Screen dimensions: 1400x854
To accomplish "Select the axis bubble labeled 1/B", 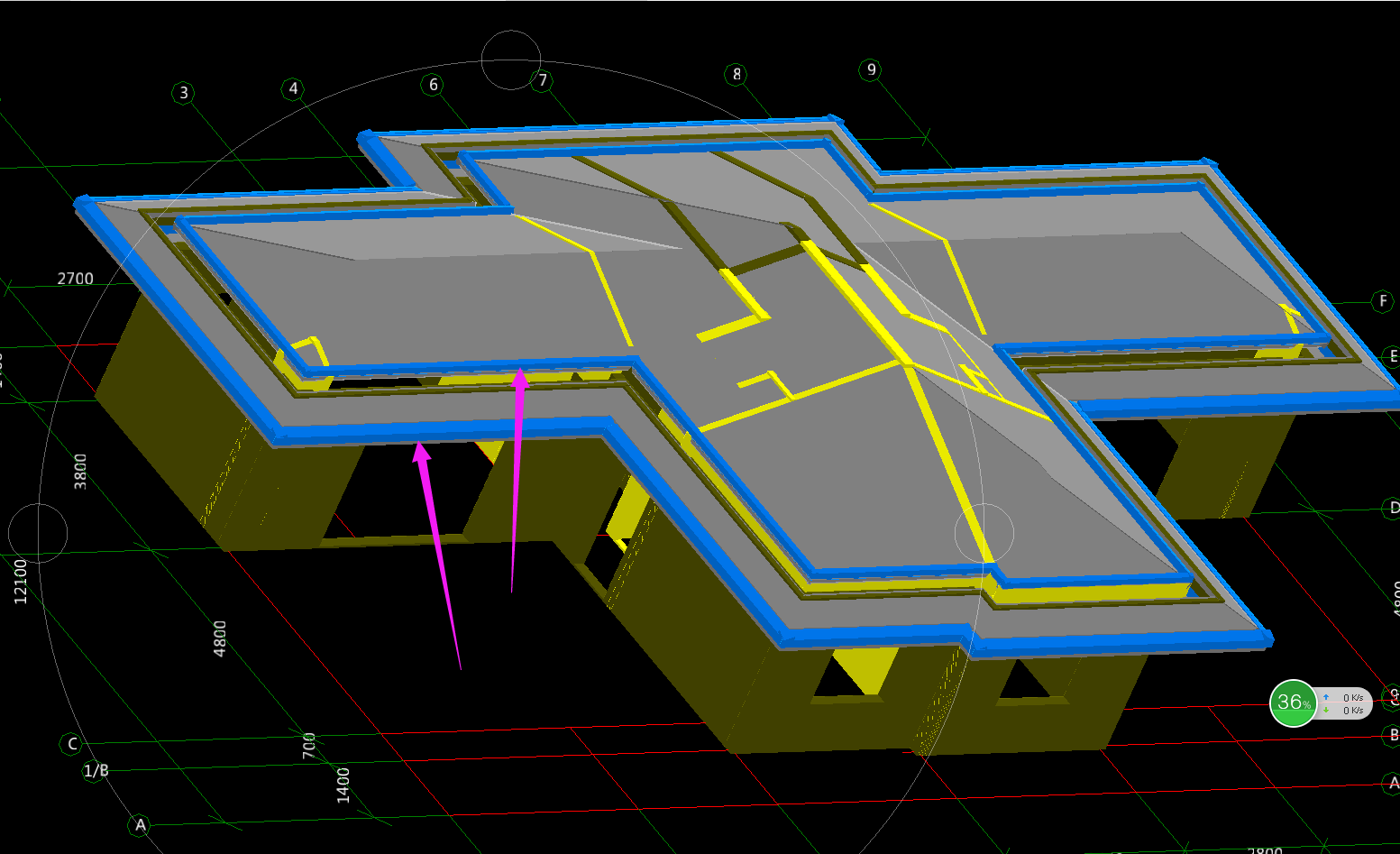I will point(96,771).
